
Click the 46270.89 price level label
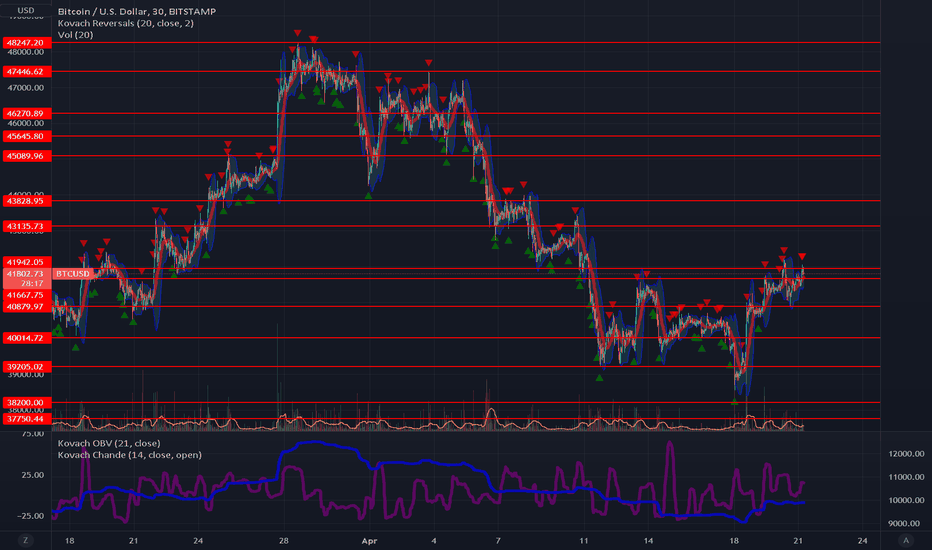(x=27, y=113)
